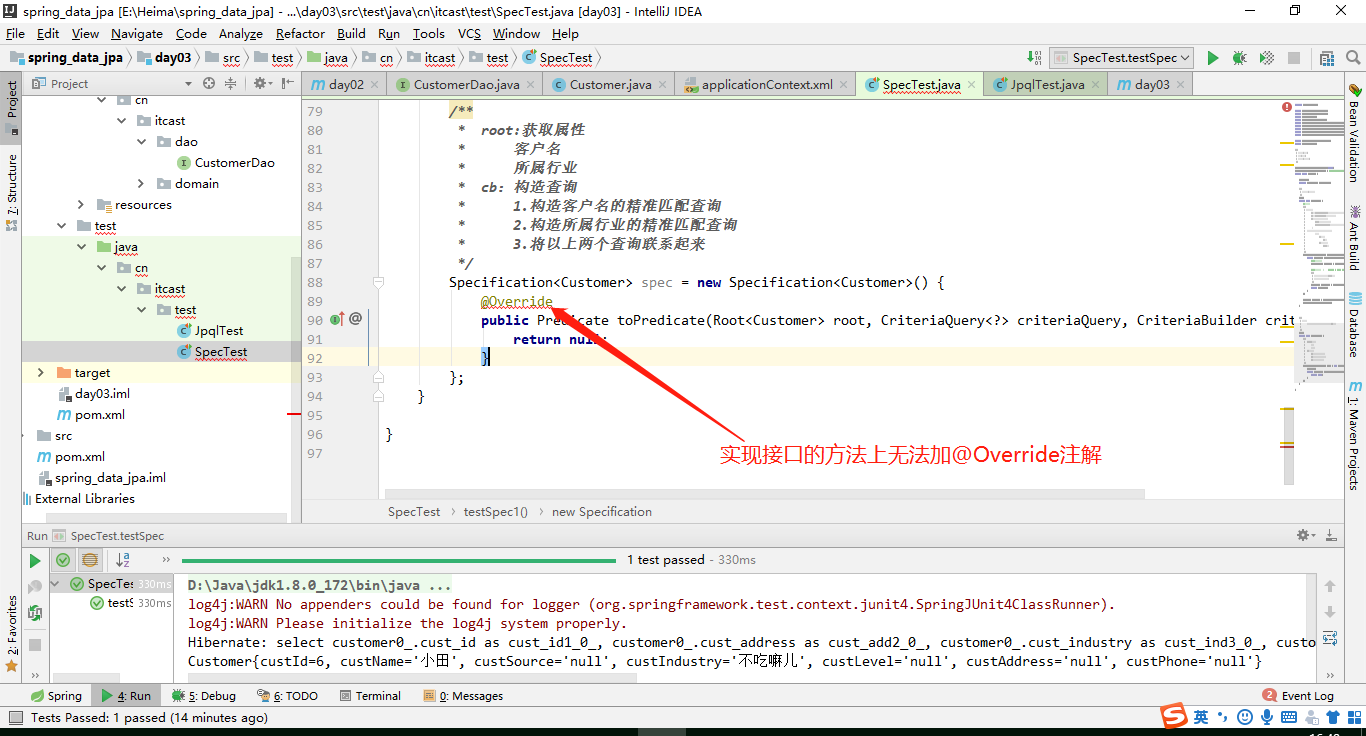Viewport: 1366px width, 736px height.
Task: Open the VCS menu
Action: [470, 33]
